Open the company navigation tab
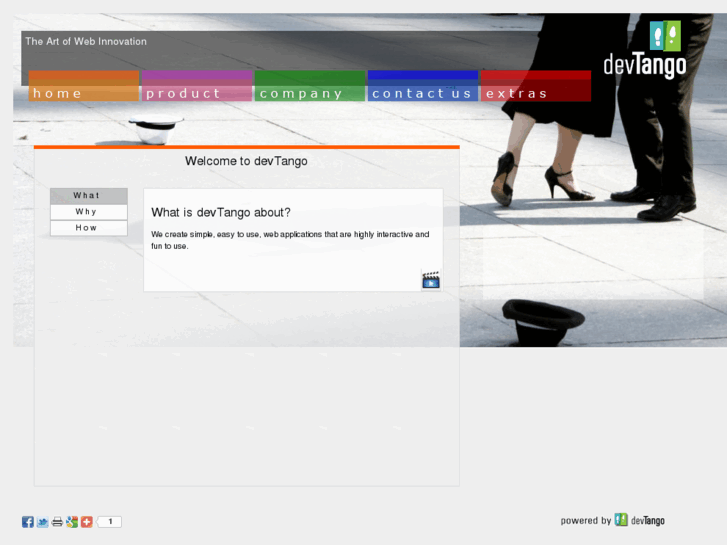This screenshot has height=545, width=727. 310,86
